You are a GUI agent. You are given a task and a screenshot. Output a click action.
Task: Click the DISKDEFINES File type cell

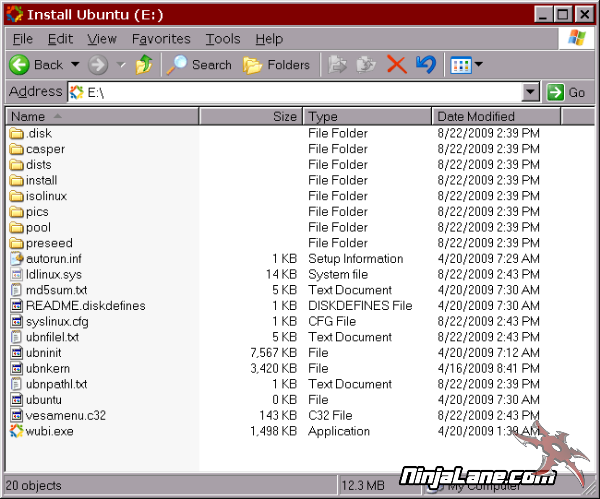(x=360, y=306)
